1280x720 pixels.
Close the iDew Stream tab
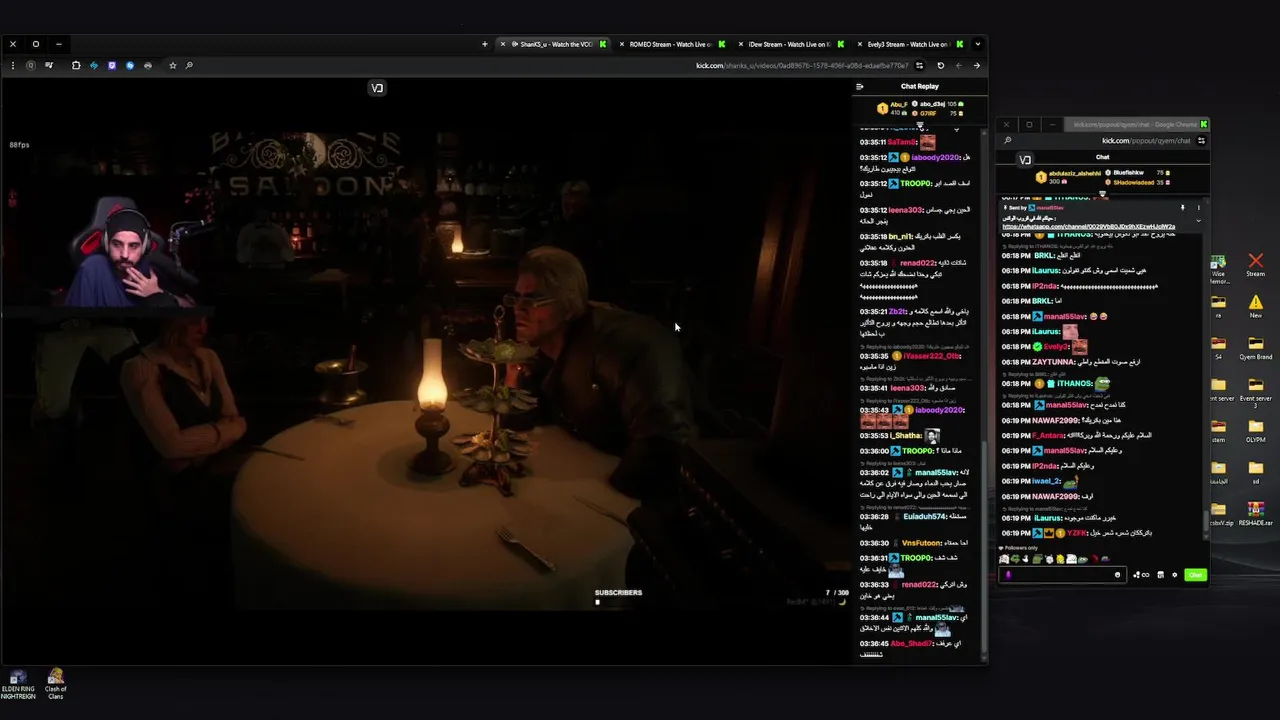[x=740, y=44]
